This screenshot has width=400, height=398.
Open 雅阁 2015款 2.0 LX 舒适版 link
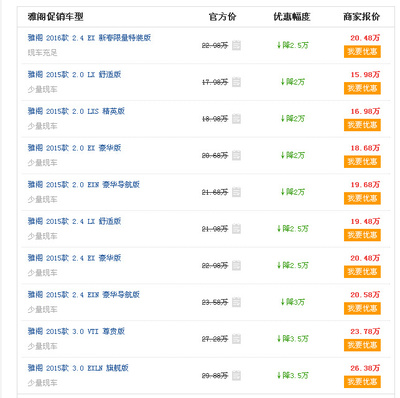pos(74,74)
